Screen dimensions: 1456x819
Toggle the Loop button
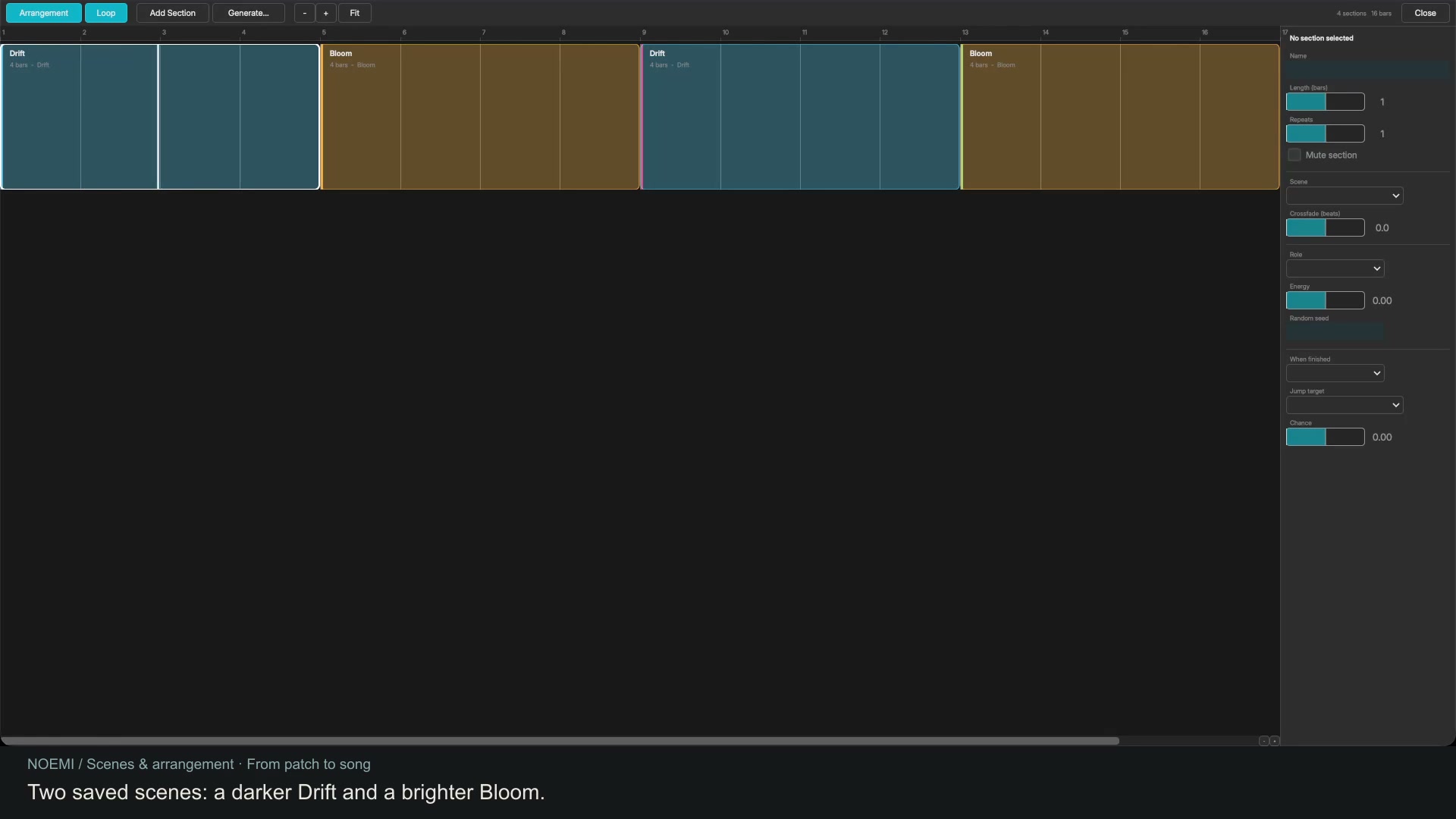pos(106,13)
